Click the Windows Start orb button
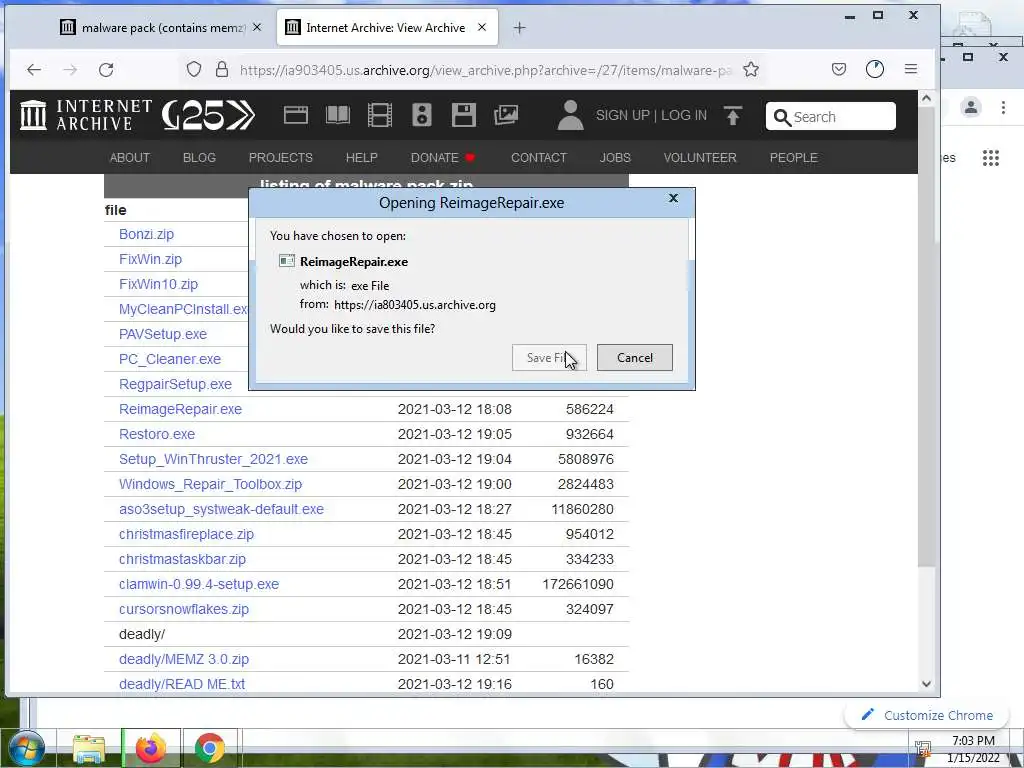This screenshot has height=768, width=1024. pyautogui.click(x=25, y=748)
